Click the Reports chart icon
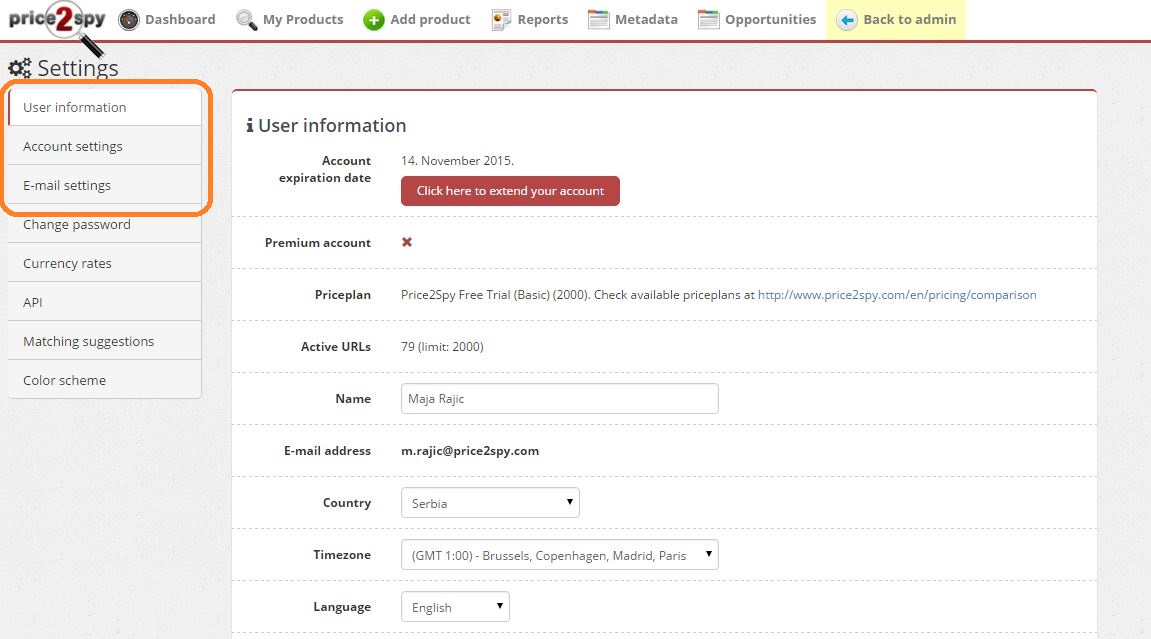The height and width of the screenshot is (639, 1151). [501, 20]
